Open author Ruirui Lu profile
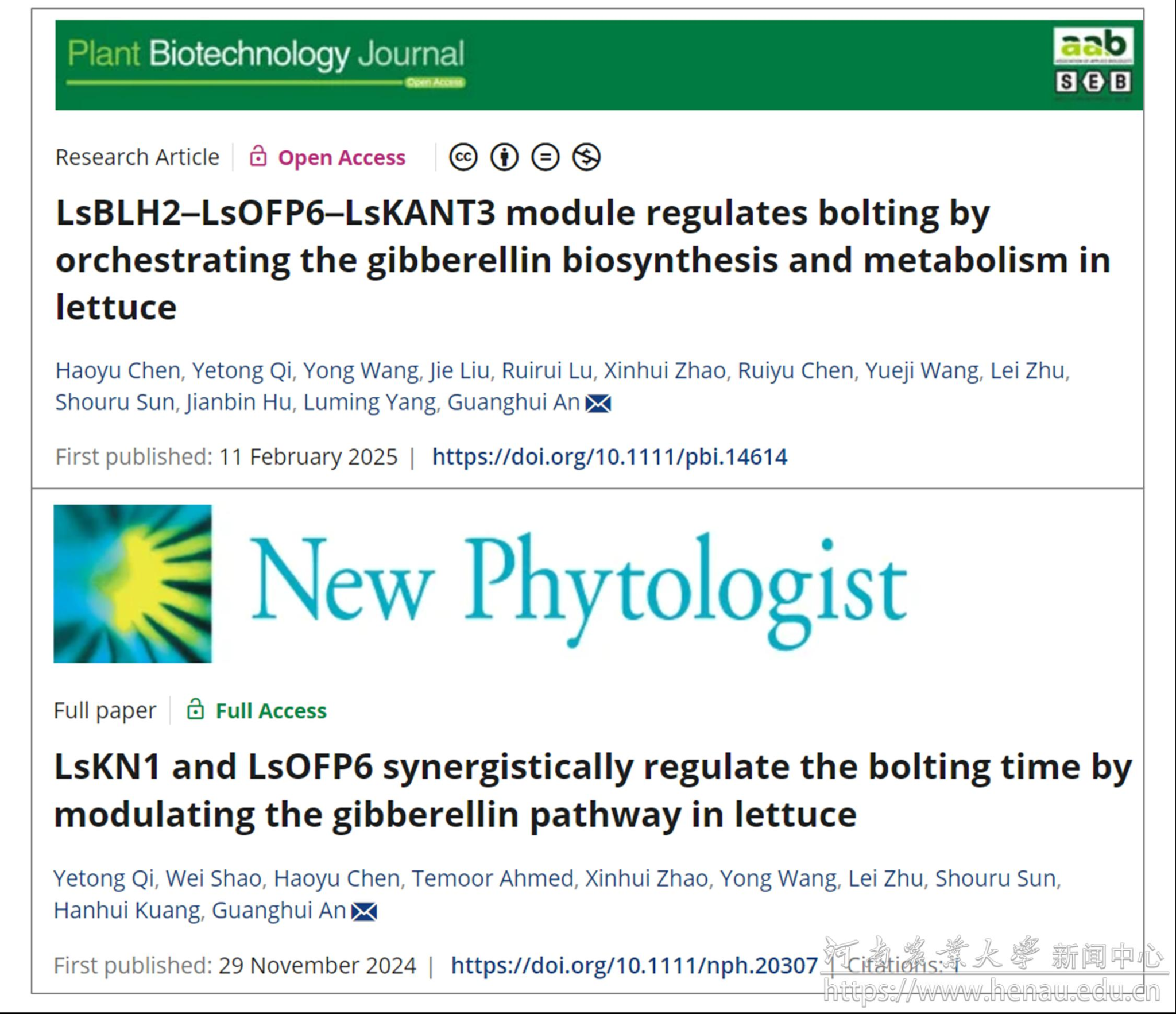1176x1014 pixels. pos(547,371)
